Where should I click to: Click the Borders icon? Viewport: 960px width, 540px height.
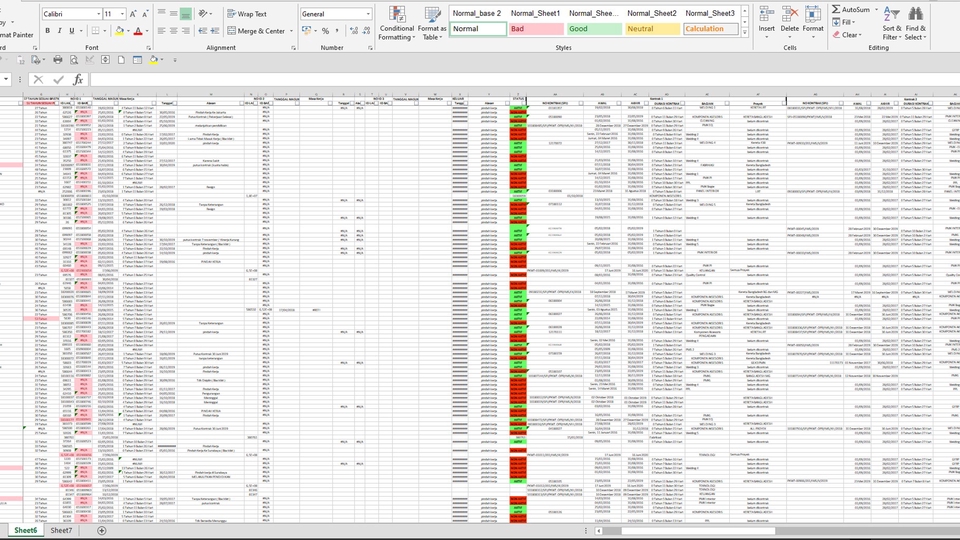pos(95,31)
